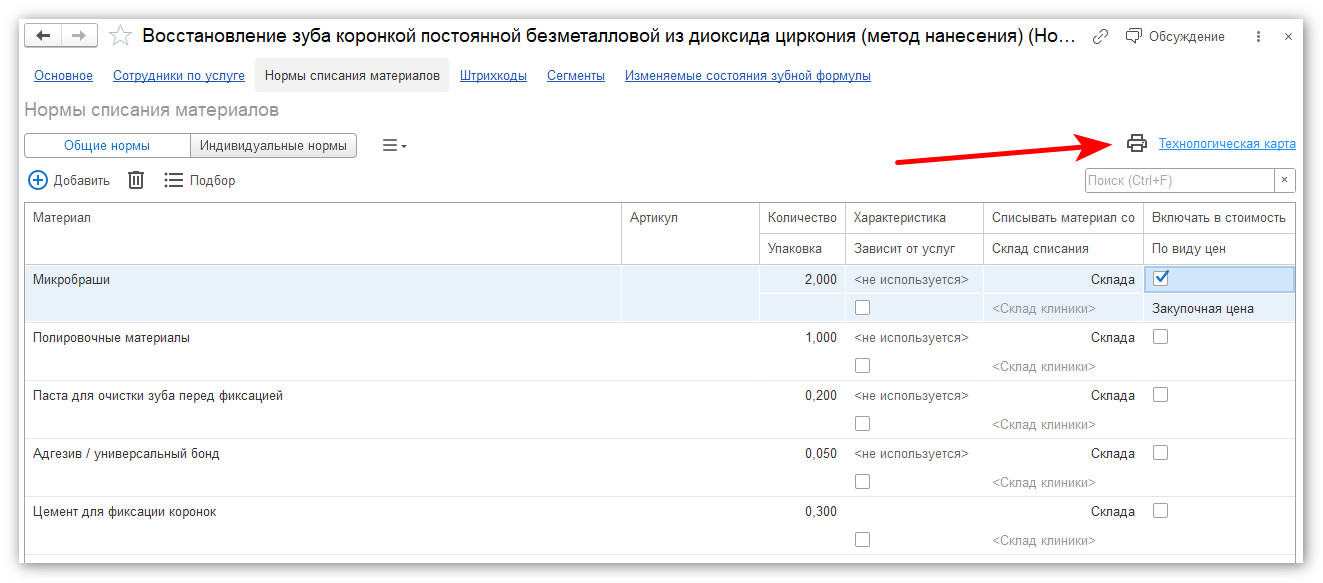Click the Добавить plus icon
The image size is (1323, 583).
(x=38, y=180)
